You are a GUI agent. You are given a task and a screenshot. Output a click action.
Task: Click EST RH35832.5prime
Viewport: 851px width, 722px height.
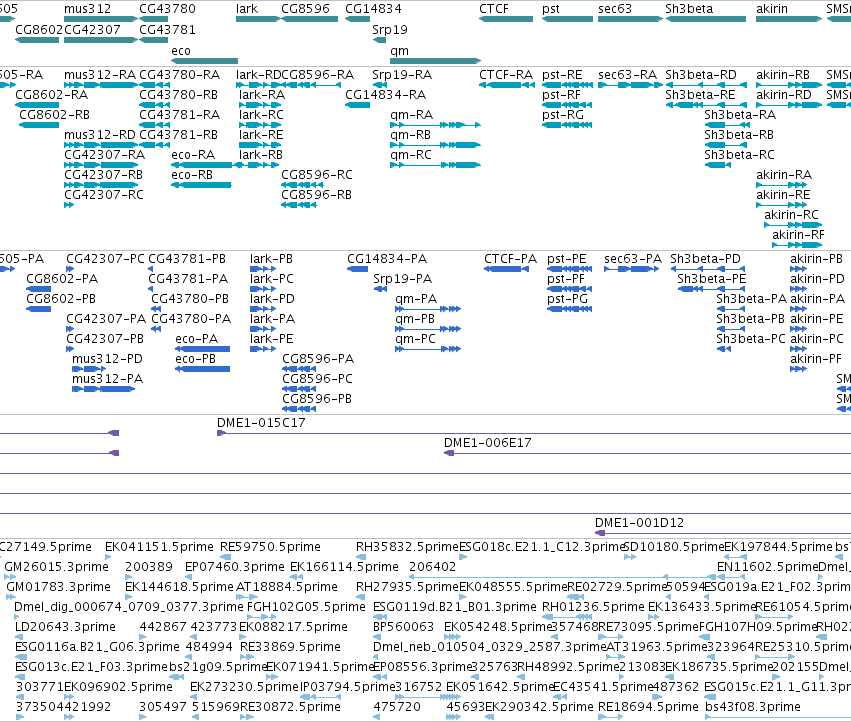[x=408, y=547]
